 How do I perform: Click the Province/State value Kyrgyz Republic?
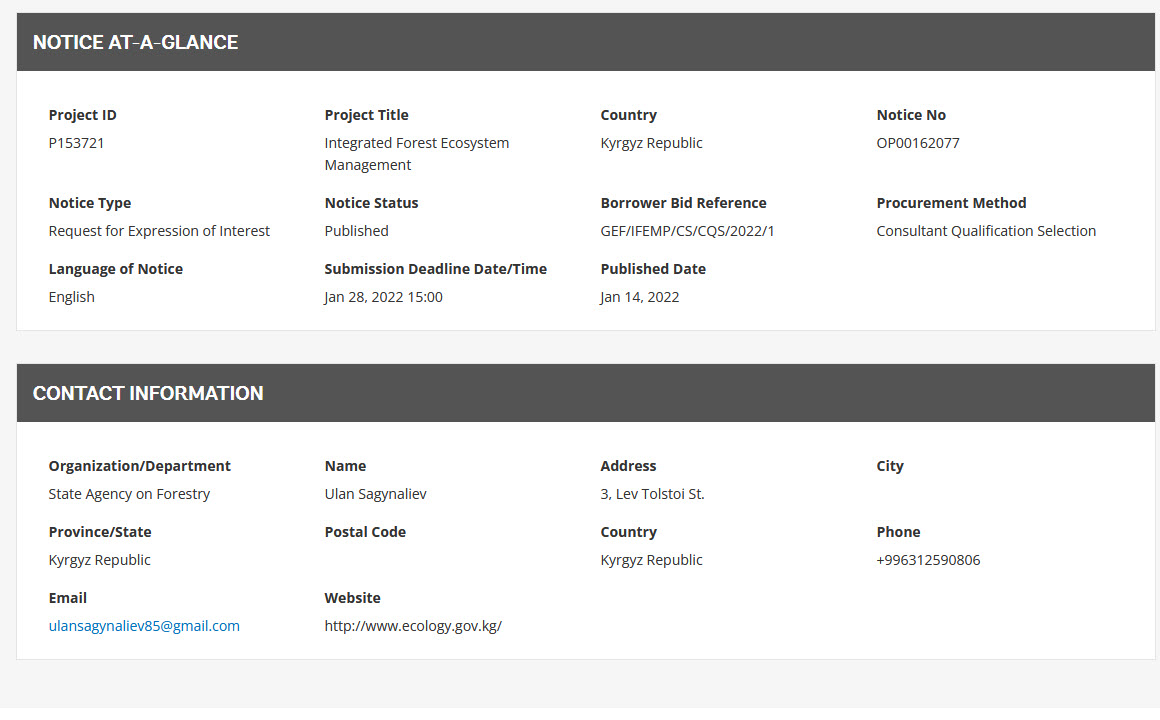[x=99, y=560]
